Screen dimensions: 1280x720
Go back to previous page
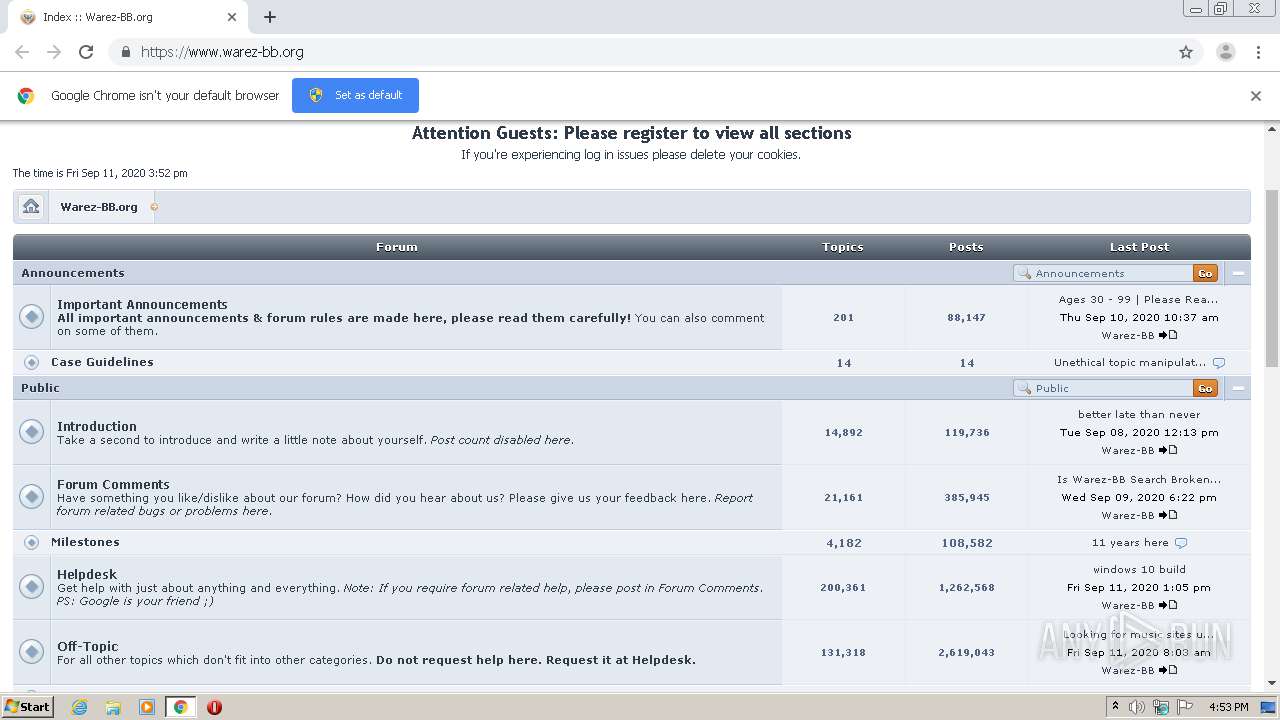click(22, 52)
